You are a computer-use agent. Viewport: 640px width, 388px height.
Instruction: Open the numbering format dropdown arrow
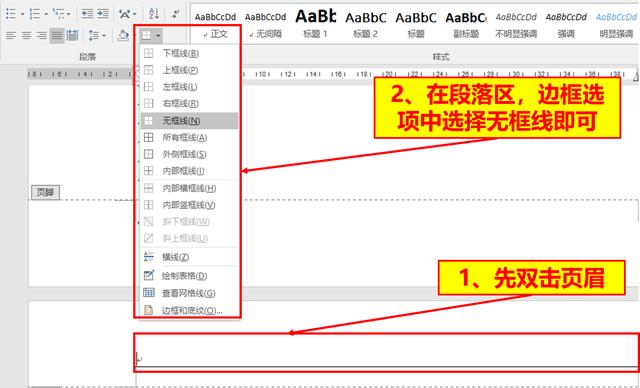[46, 14]
